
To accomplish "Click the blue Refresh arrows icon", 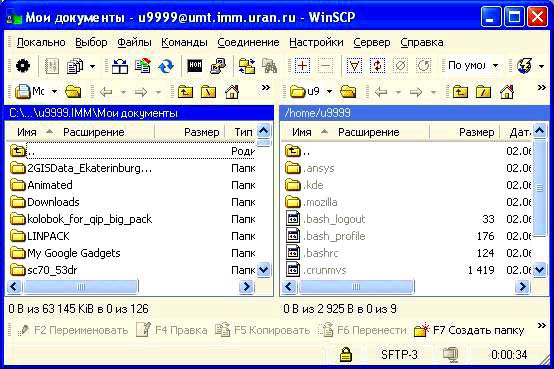I will (x=166, y=66).
